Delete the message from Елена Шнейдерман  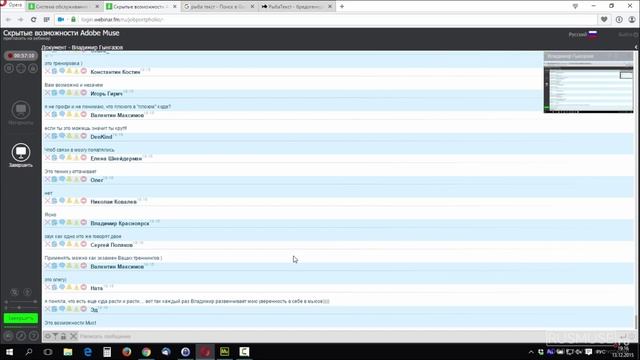click(48, 158)
